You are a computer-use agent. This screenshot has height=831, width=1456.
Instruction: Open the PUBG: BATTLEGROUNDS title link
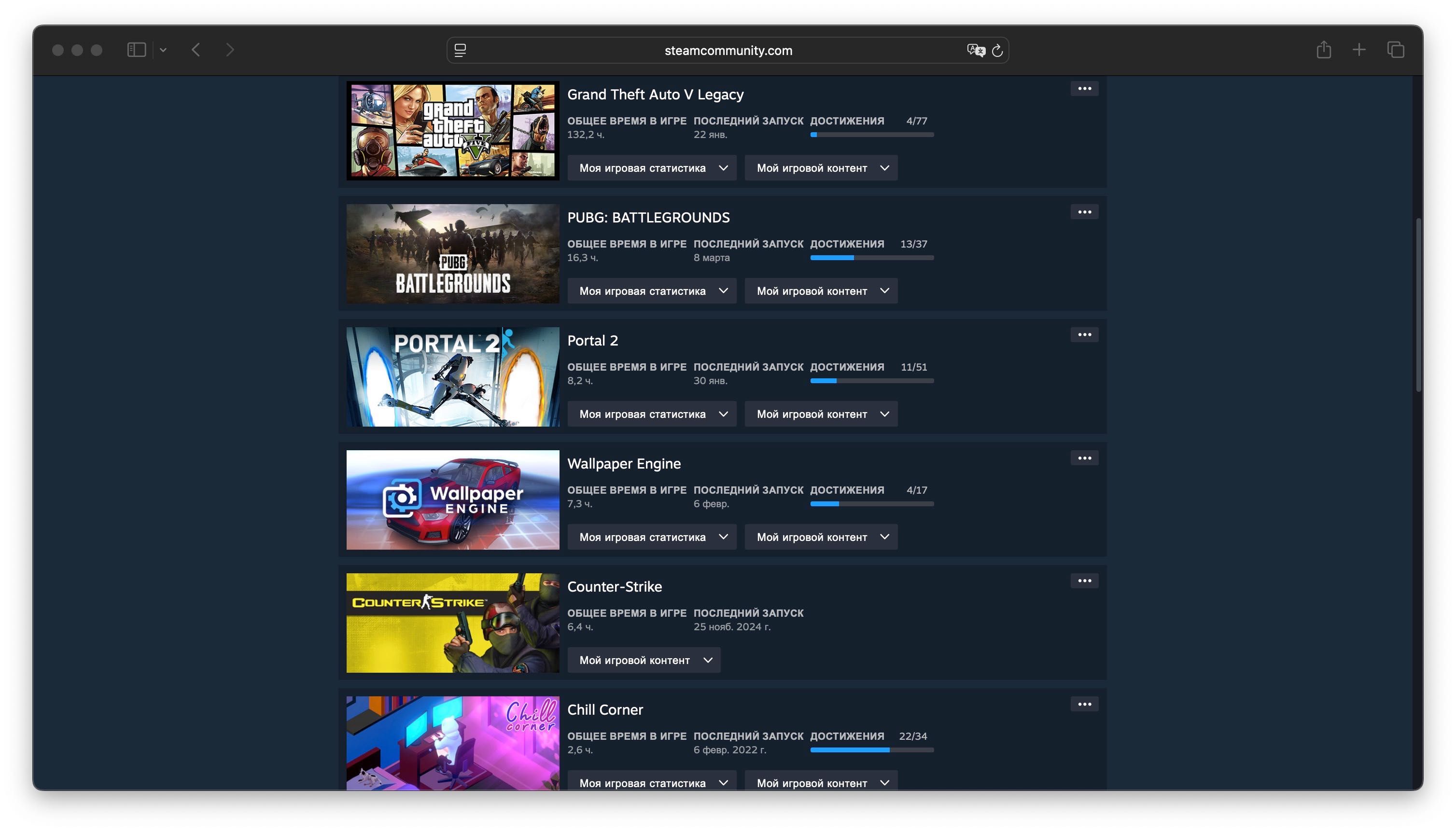coord(648,218)
